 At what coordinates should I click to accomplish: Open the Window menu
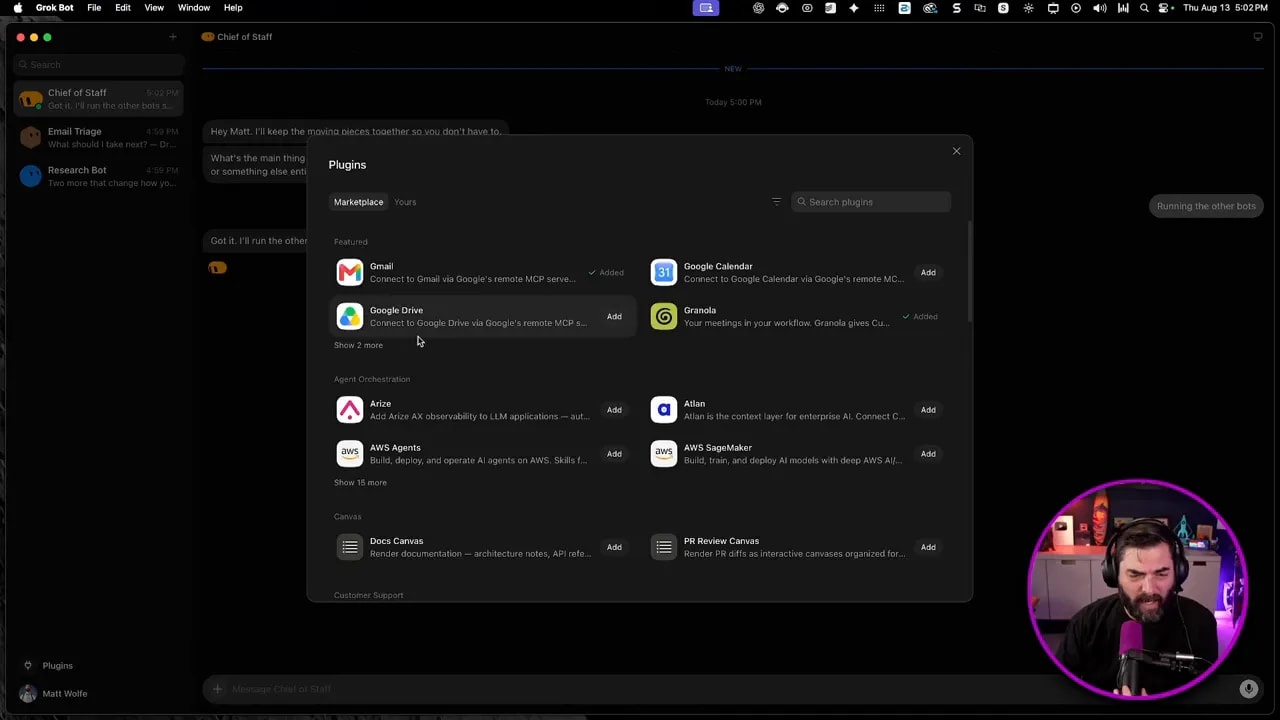pos(194,8)
